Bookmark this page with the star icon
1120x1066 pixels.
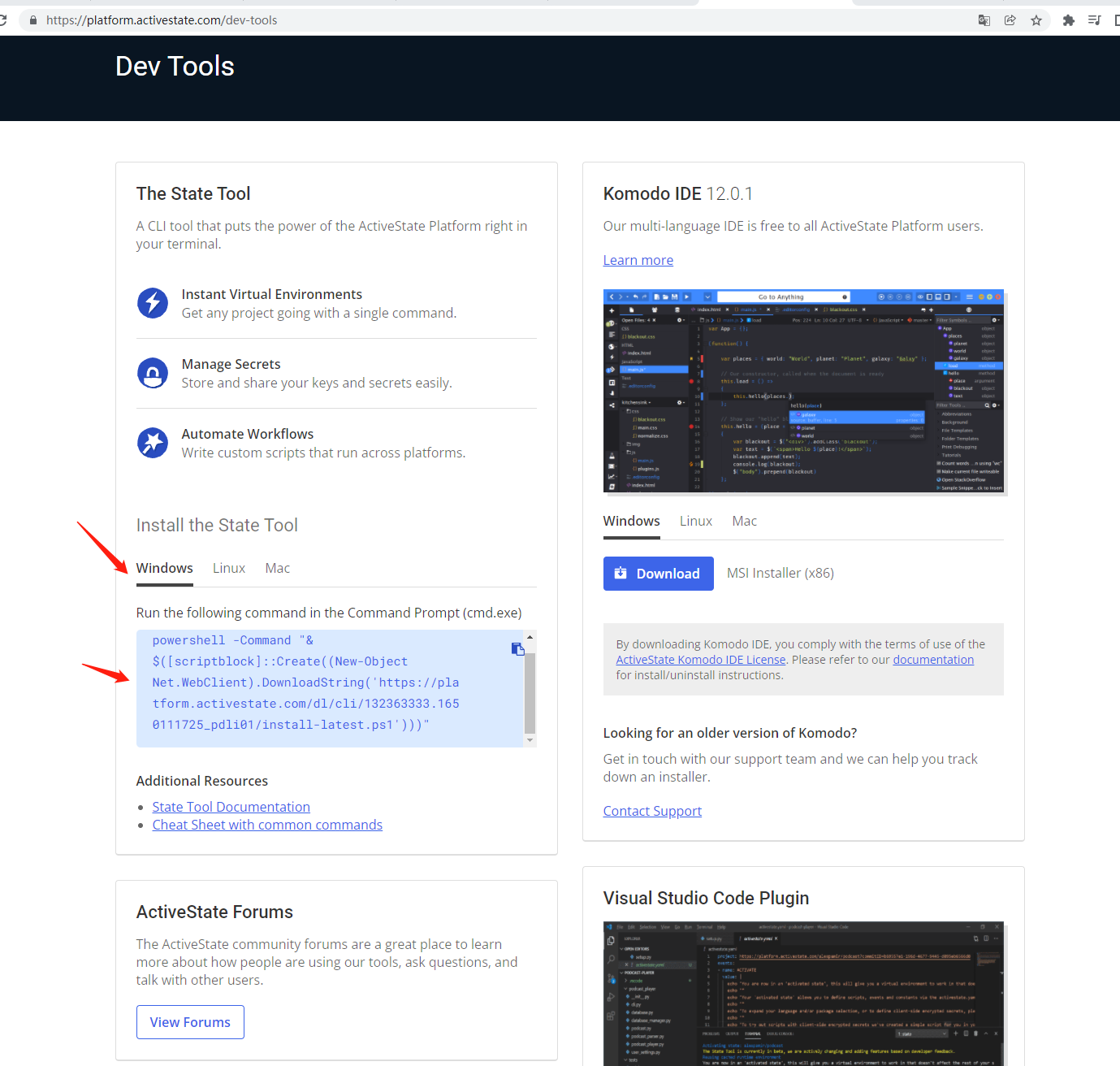(x=1036, y=20)
